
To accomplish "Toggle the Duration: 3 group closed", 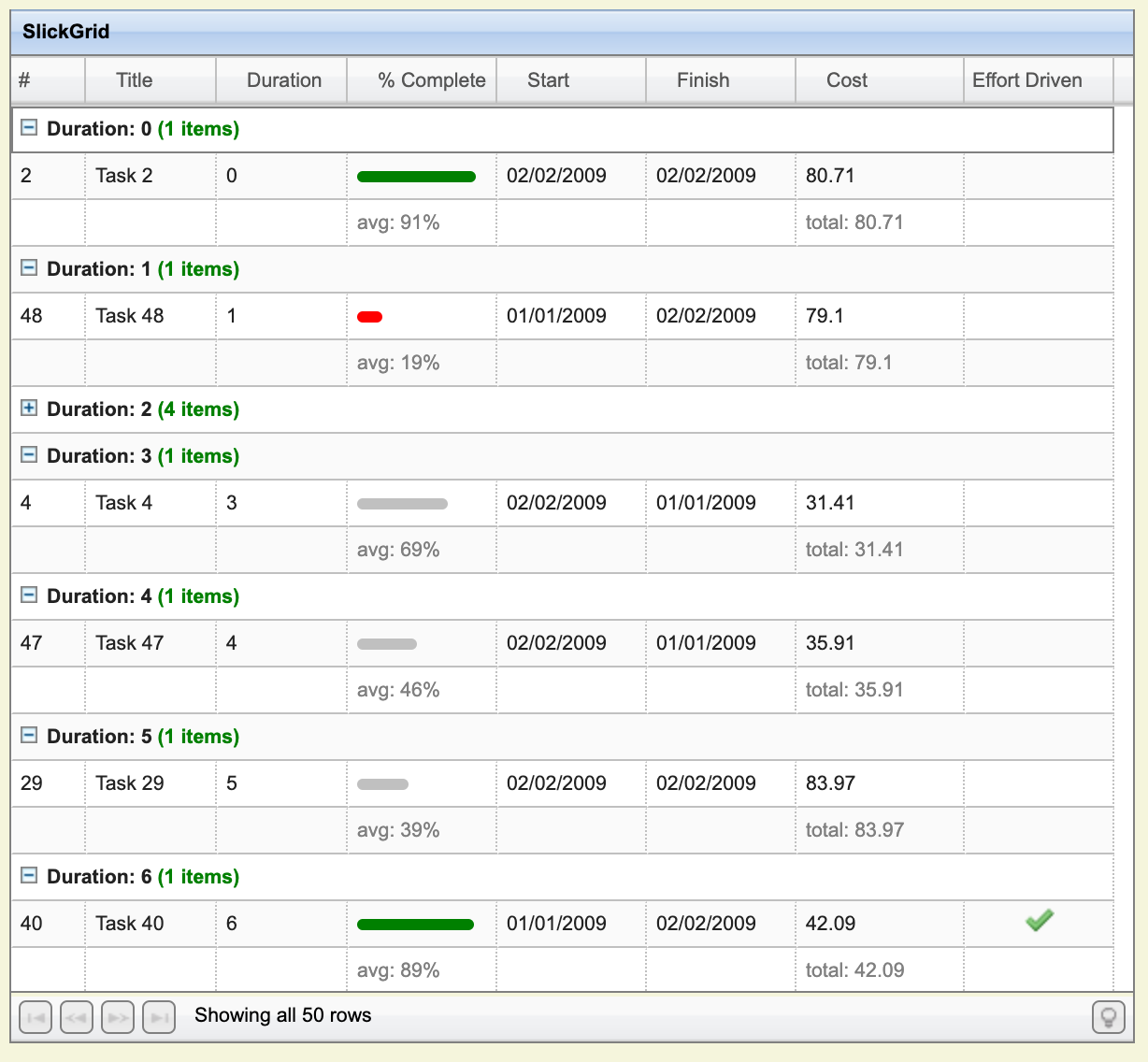I will point(28,455).
